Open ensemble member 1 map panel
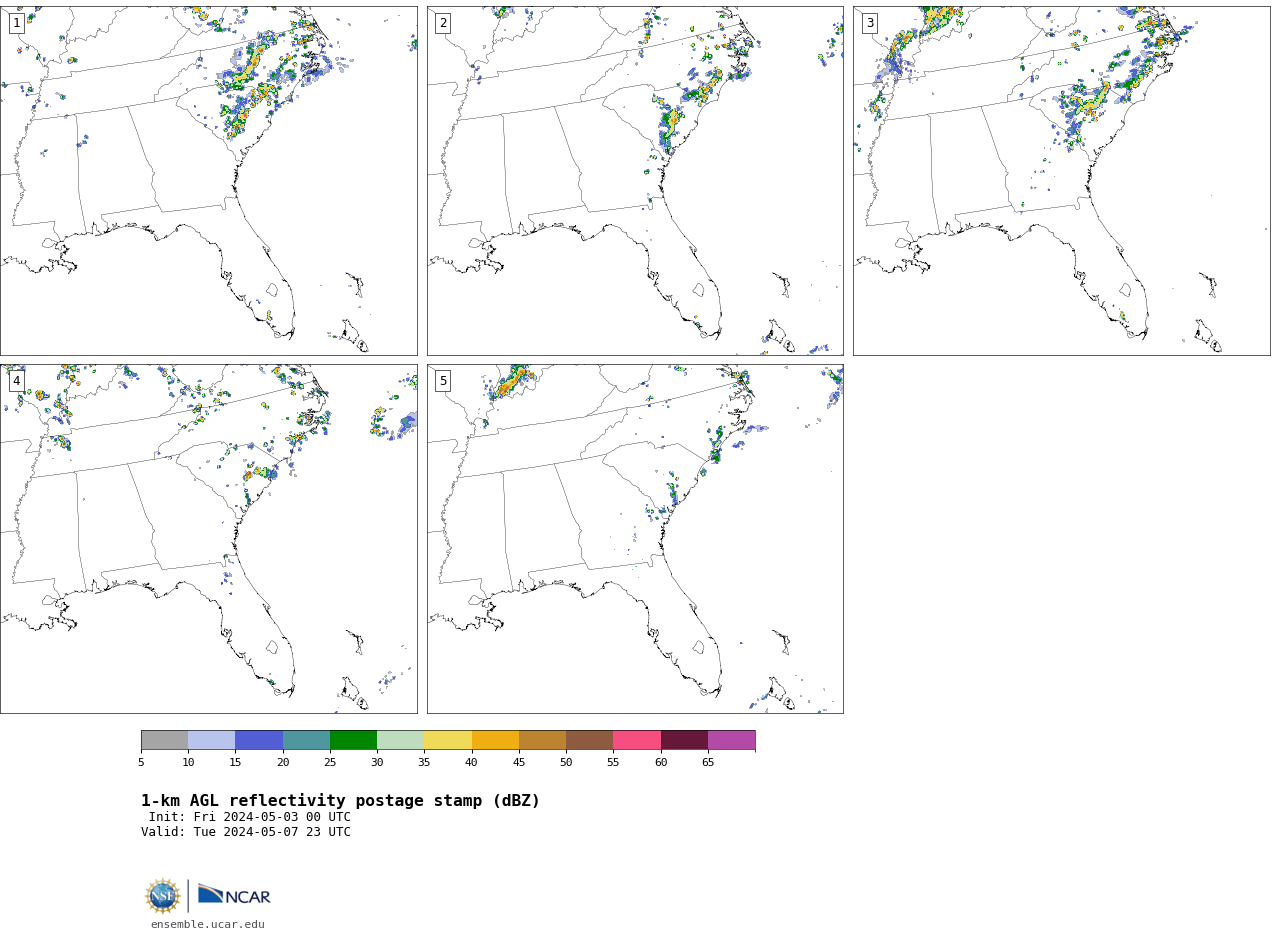1280x936 pixels. 209,181
